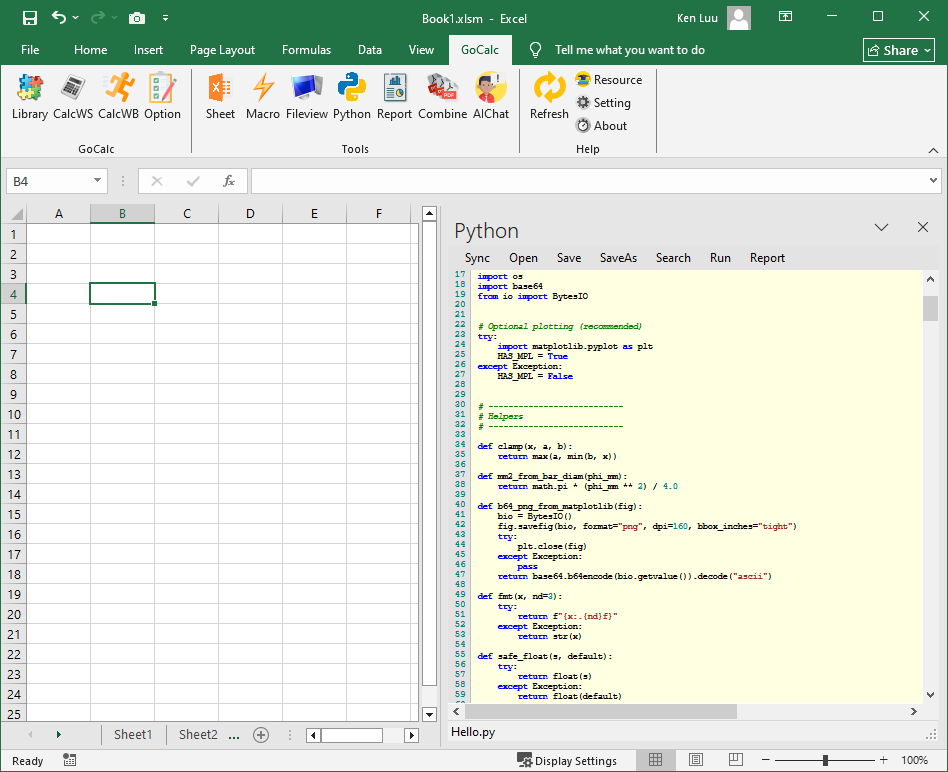This screenshot has width=948, height=772.
Task: Click Search in the Python pane
Action: point(673,258)
